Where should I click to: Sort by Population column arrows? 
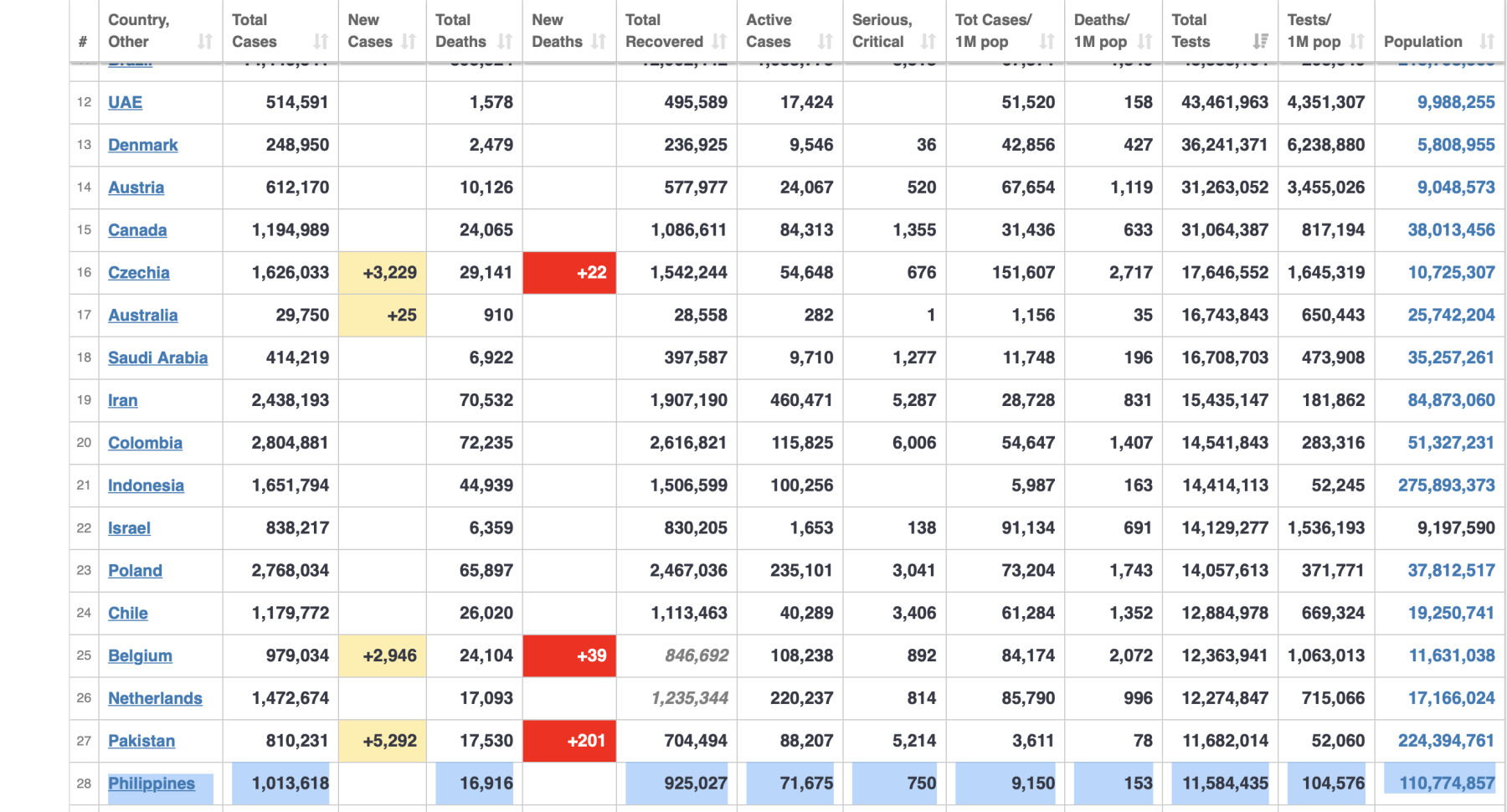tap(1487, 41)
